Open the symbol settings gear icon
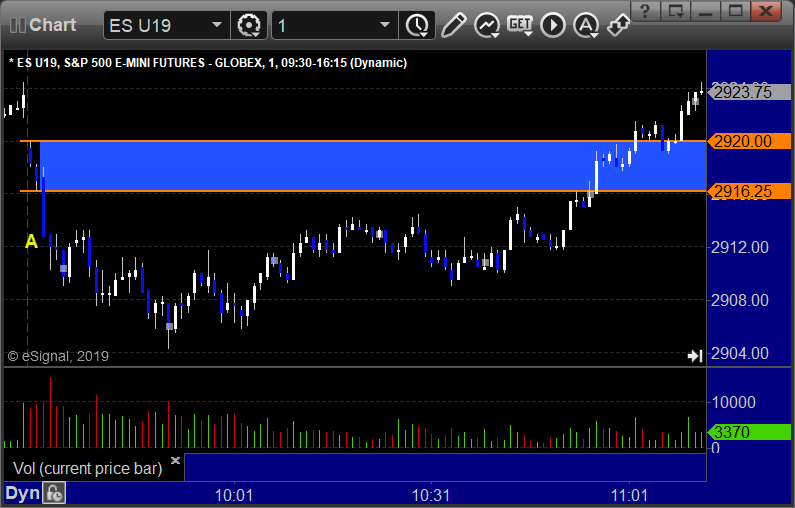 249,25
